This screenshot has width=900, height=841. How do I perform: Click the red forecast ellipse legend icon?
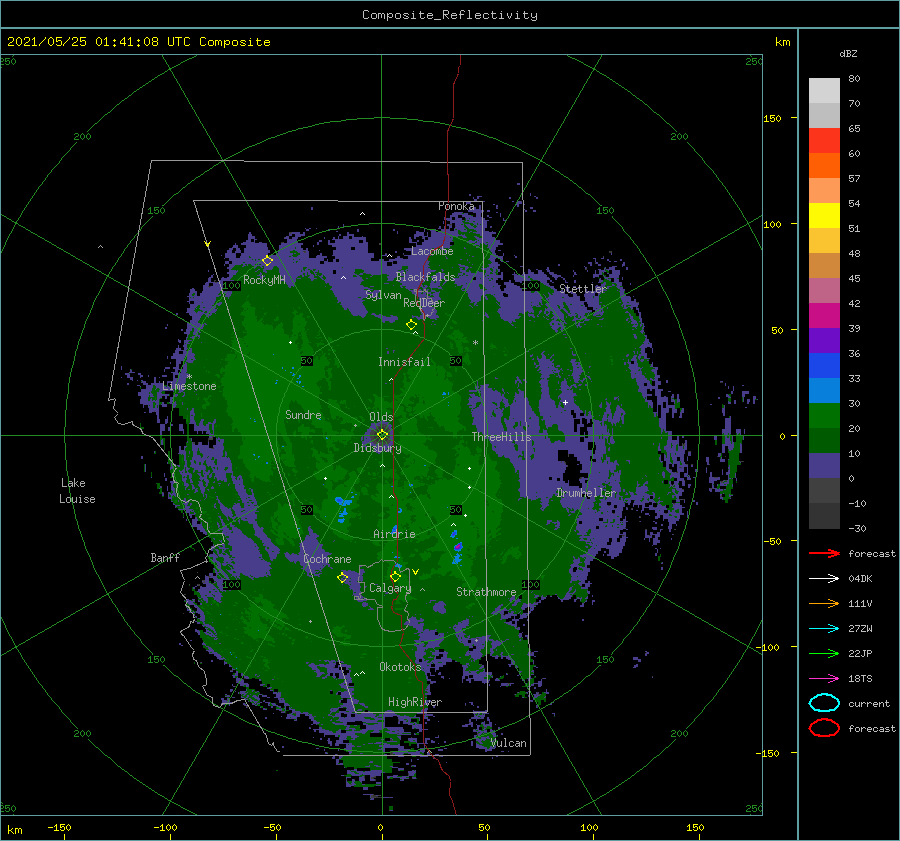tap(824, 728)
